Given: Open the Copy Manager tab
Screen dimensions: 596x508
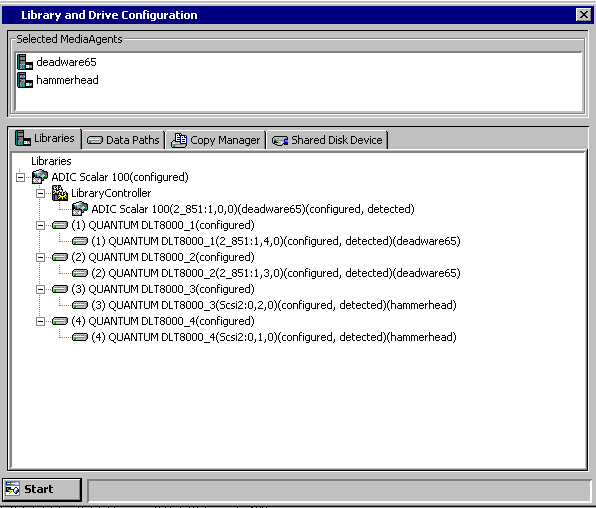Looking at the screenshot, I should pos(216,140).
